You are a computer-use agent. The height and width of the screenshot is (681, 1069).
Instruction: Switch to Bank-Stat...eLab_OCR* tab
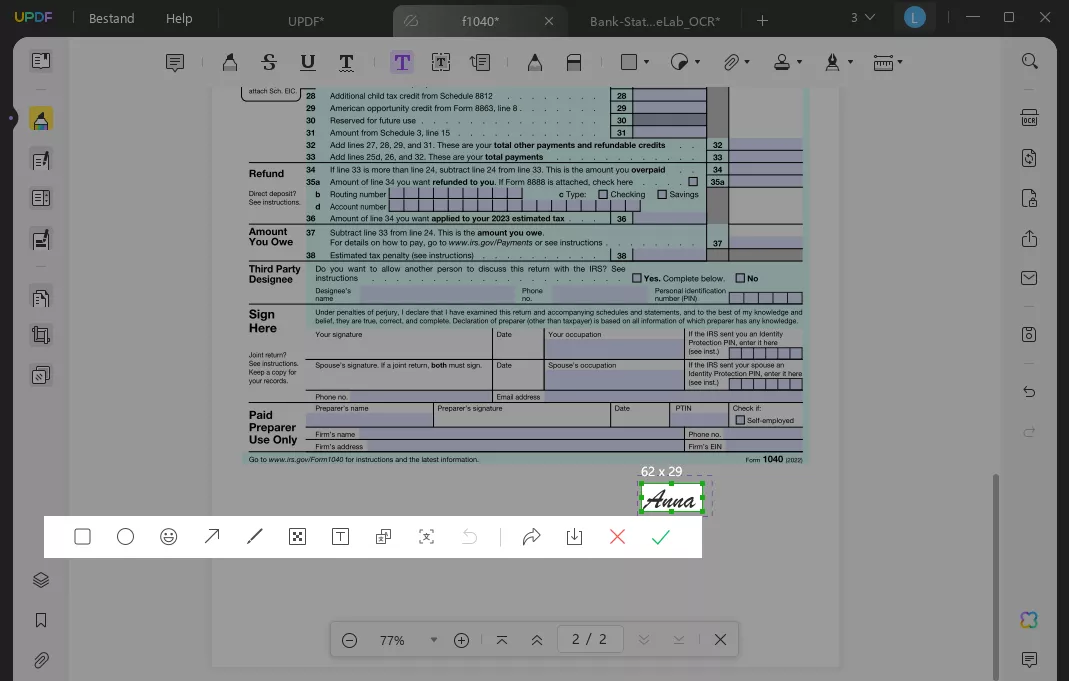tap(654, 21)
